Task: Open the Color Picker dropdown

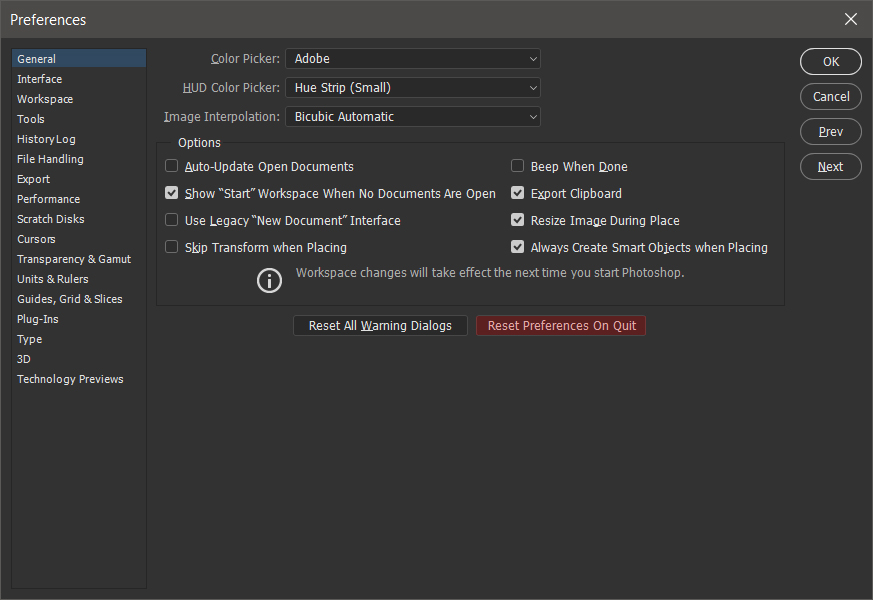Action: tap(413, 58)
